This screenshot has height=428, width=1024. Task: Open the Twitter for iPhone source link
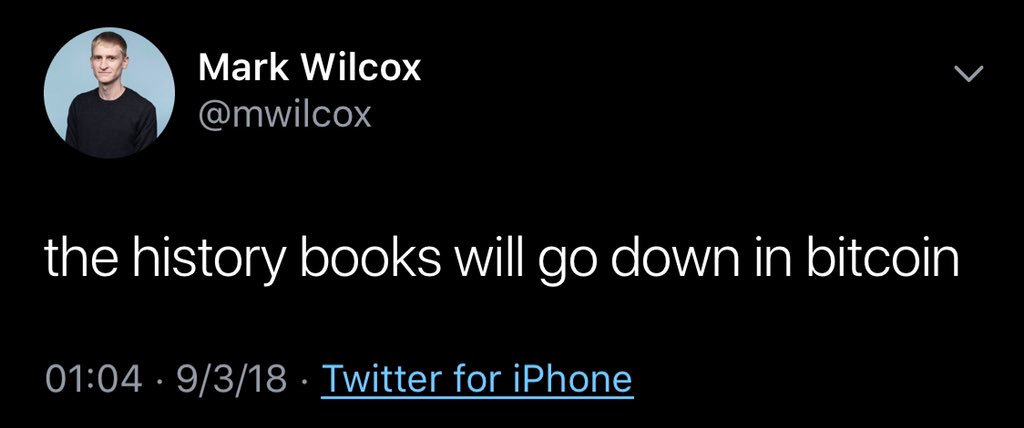[477, 379]
